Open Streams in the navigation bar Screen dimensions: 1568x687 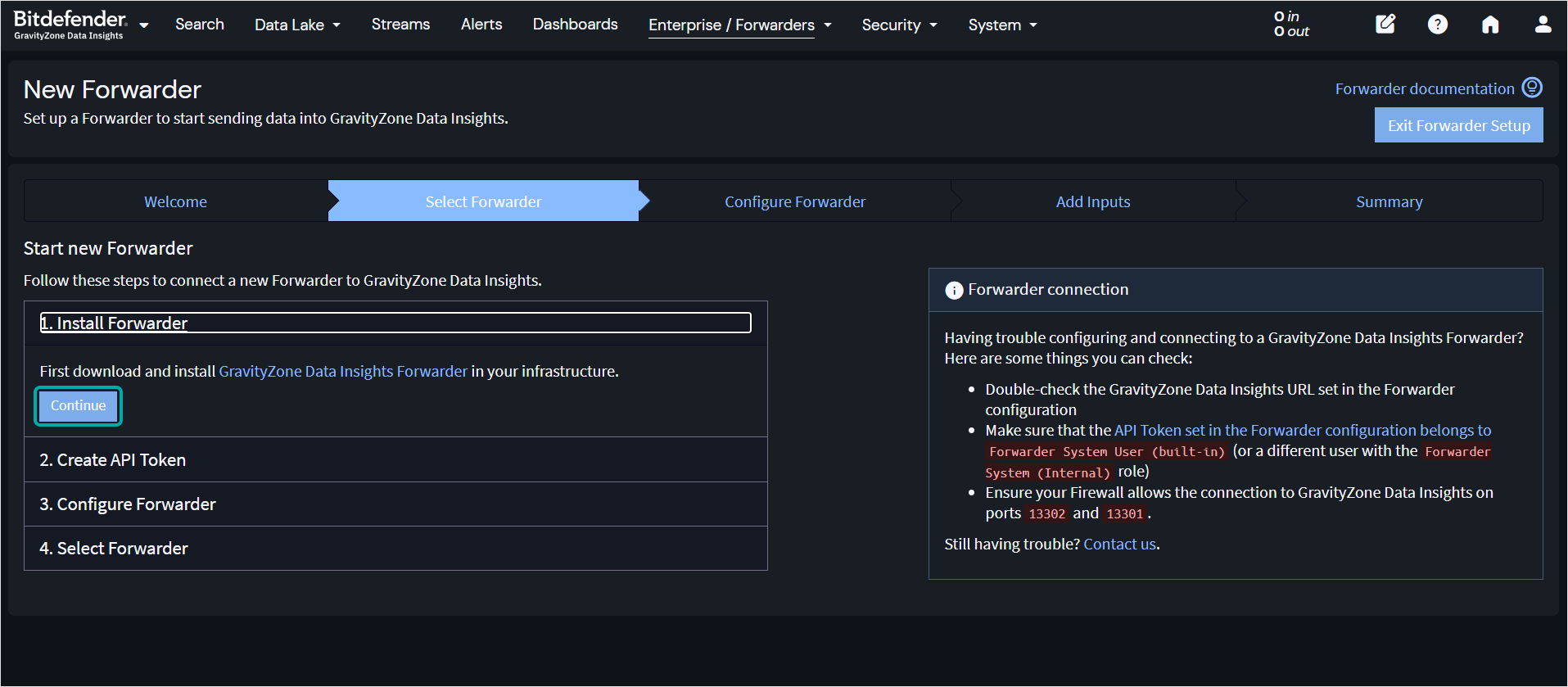coord(400,25)
